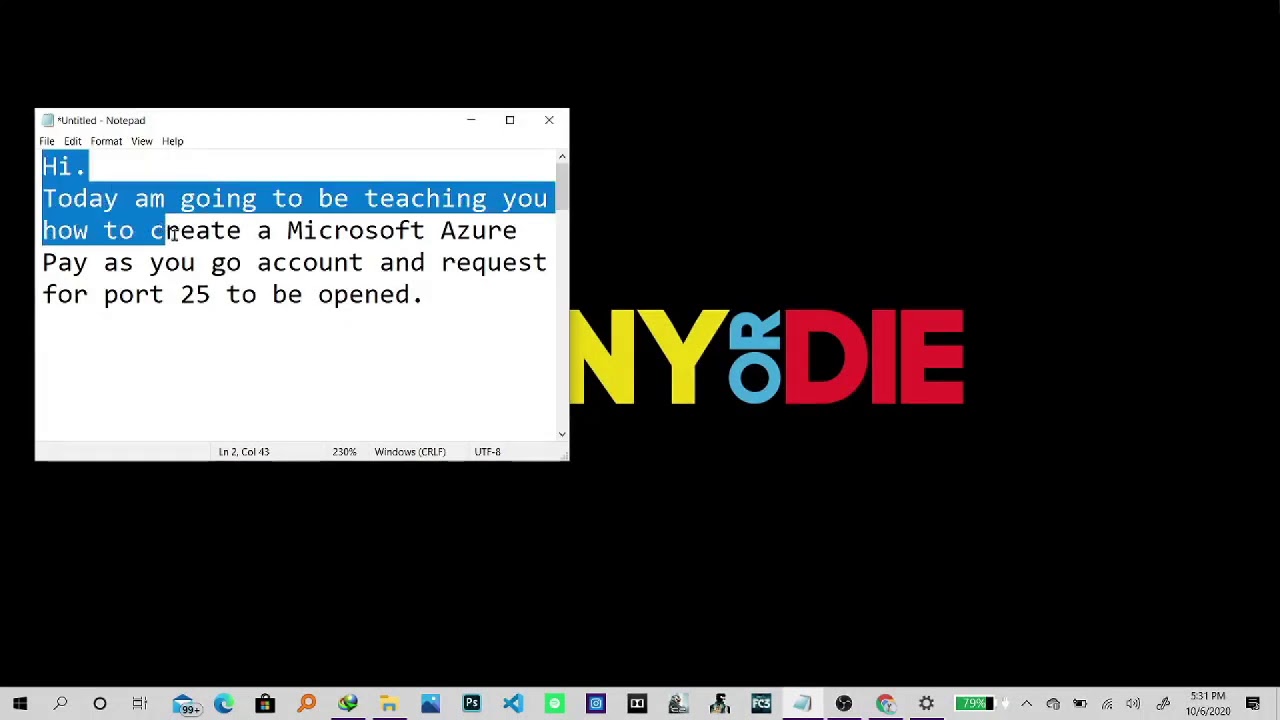Open File Explorer from taskbar

(389, 704)
